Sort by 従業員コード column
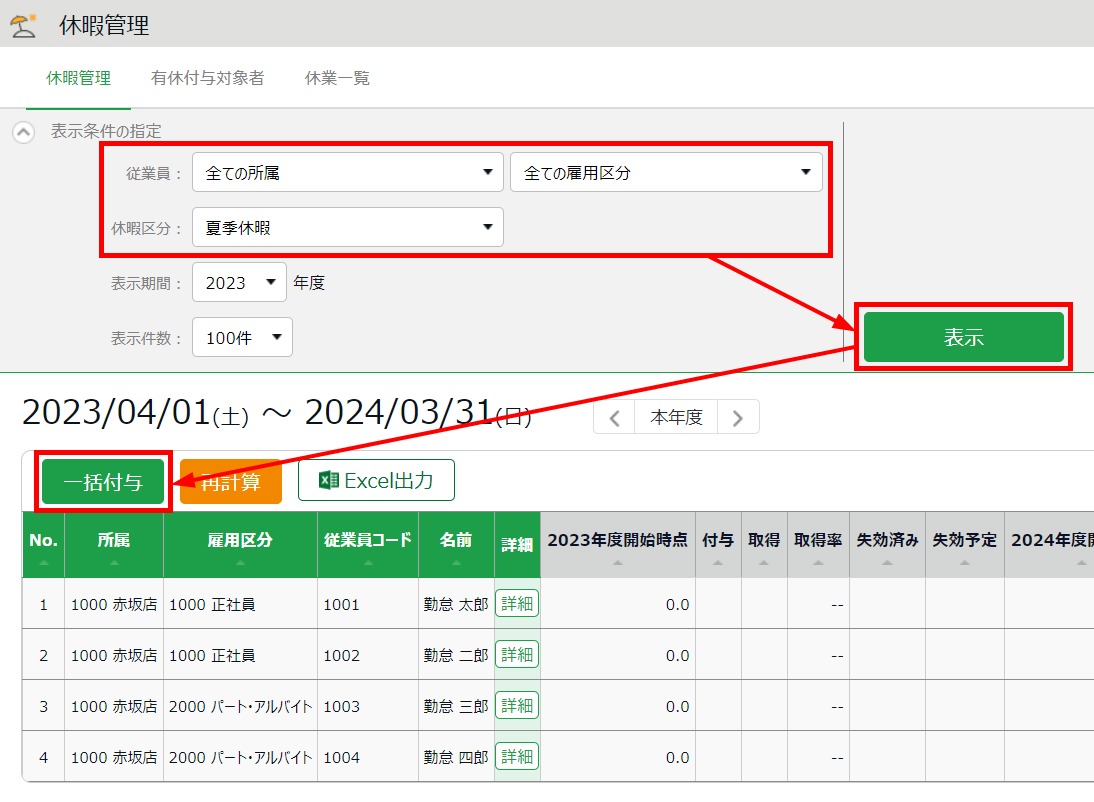The height and width of the screenshot is (802, 1094). [367, 563]
